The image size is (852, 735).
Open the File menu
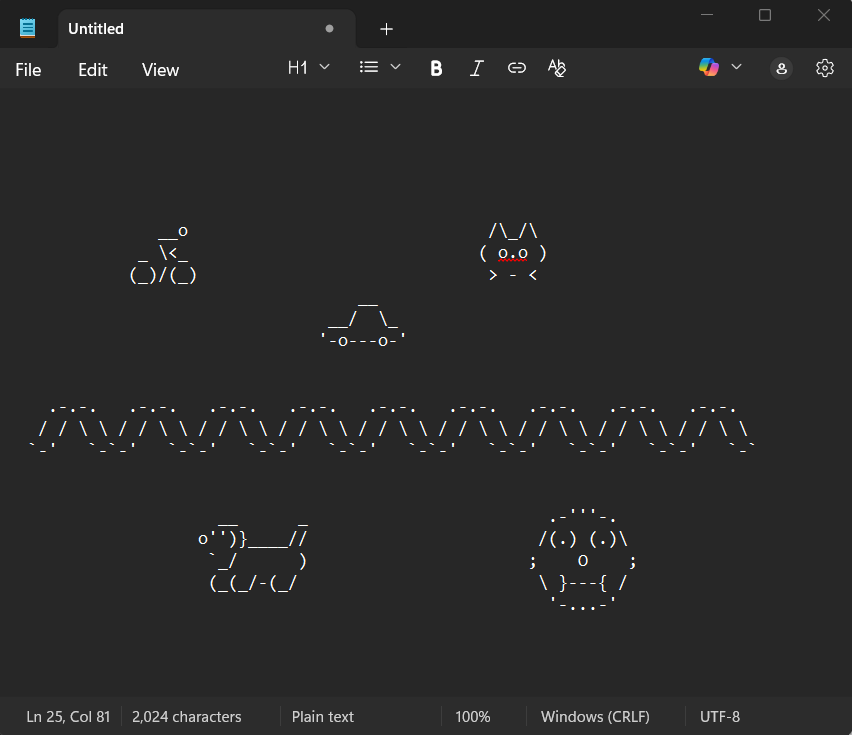pyautogui.click(x=28, y=70)
